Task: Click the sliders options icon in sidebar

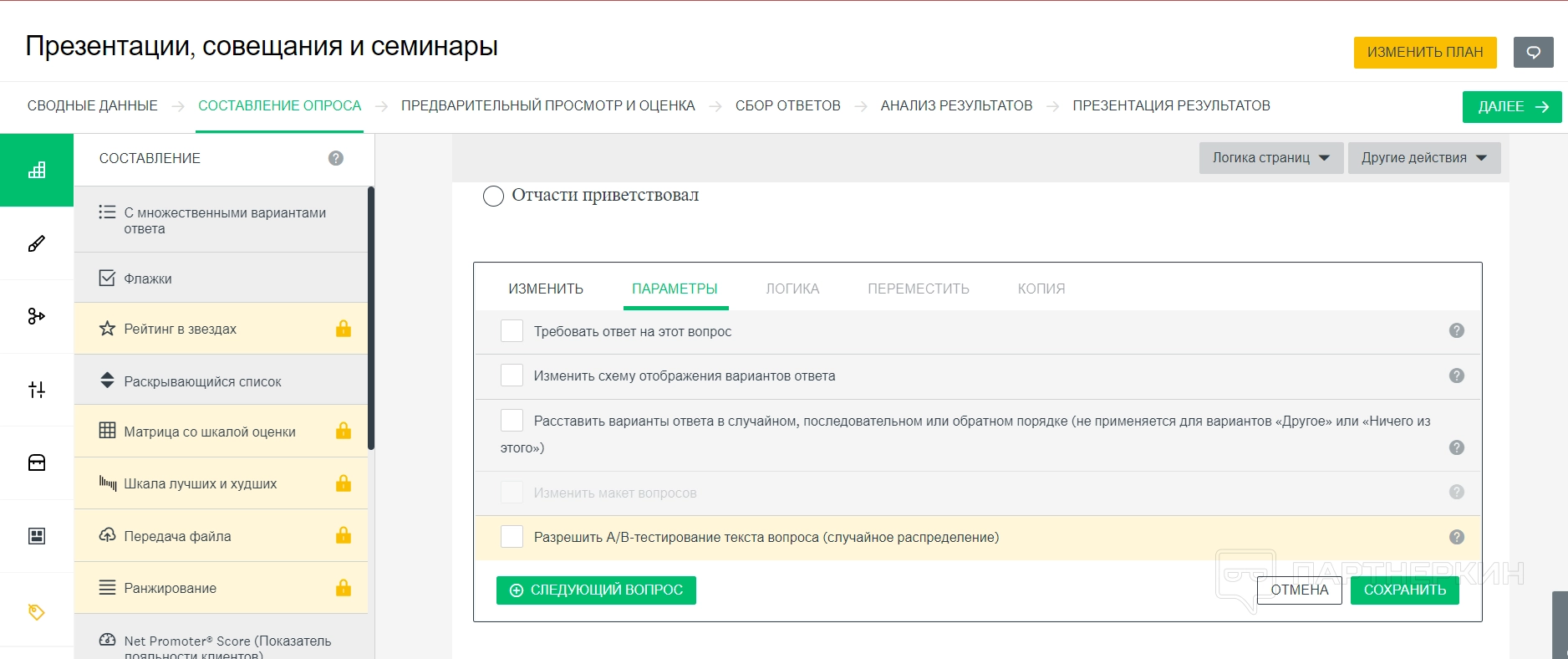Action: click(x=37, y=390)
